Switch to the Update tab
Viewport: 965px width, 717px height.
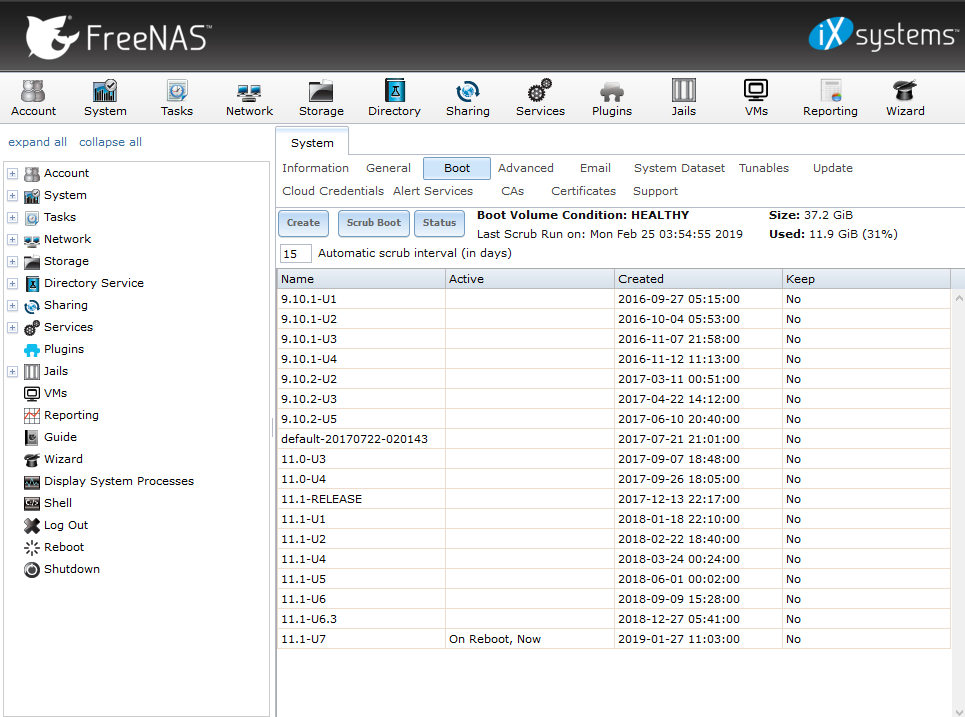832,168
